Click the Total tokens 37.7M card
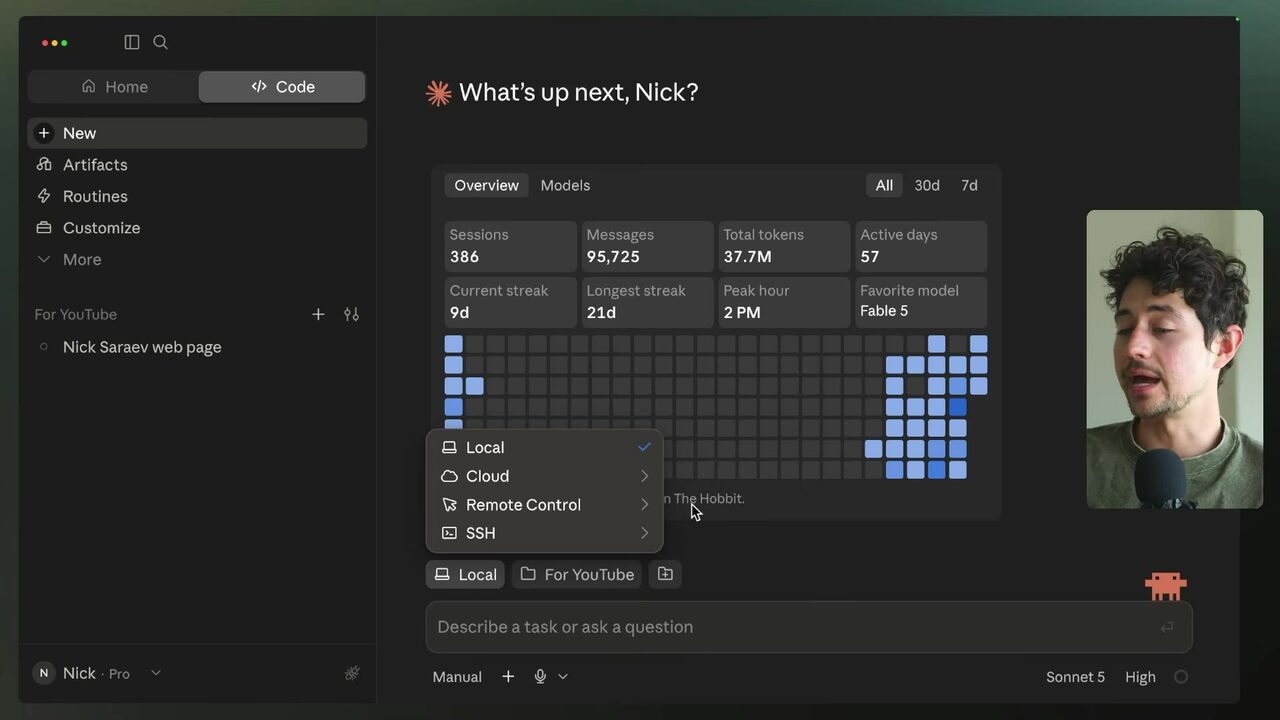 coord(784,246)
